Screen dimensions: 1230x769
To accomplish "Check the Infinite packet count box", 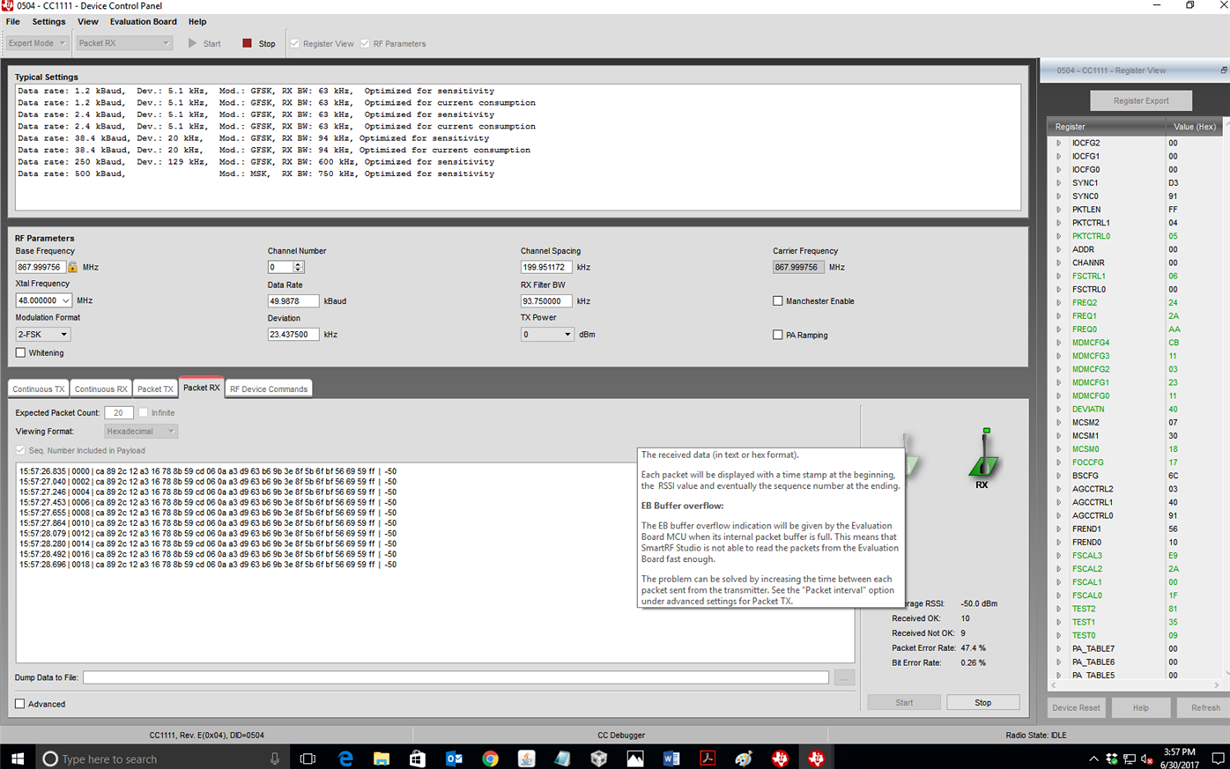I will (x=144, y=412).
